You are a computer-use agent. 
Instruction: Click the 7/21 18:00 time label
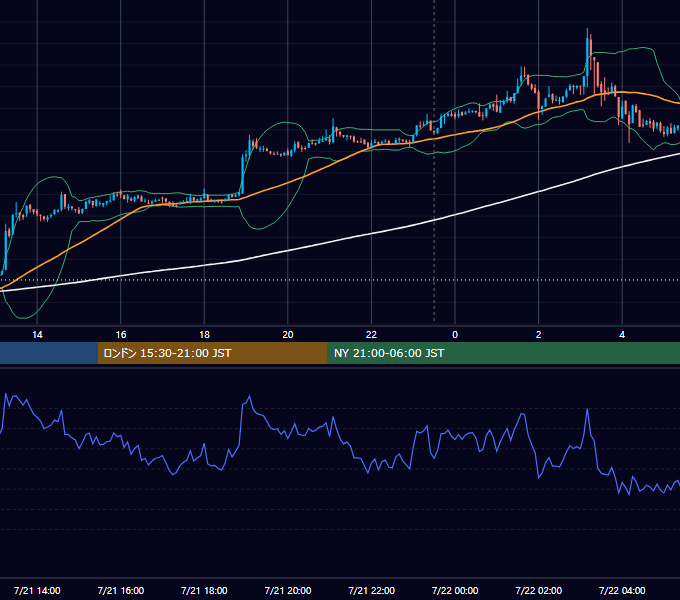tap(204, 590)
